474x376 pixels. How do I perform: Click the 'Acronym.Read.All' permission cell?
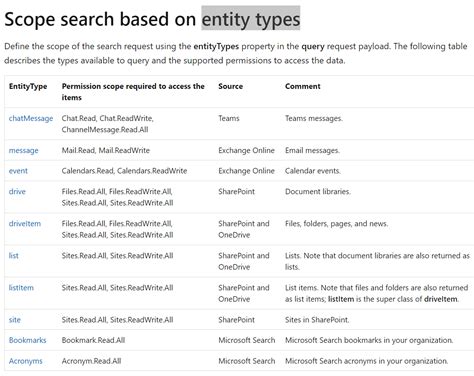[91, 361]
